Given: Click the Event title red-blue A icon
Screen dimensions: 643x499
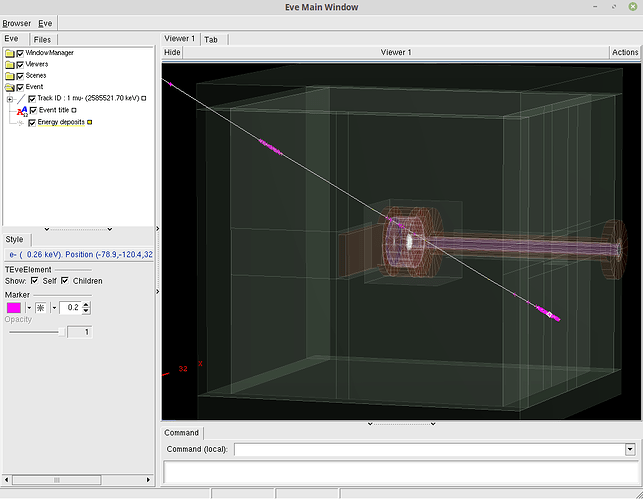Looking at the screenshot, I should point(22,111).
